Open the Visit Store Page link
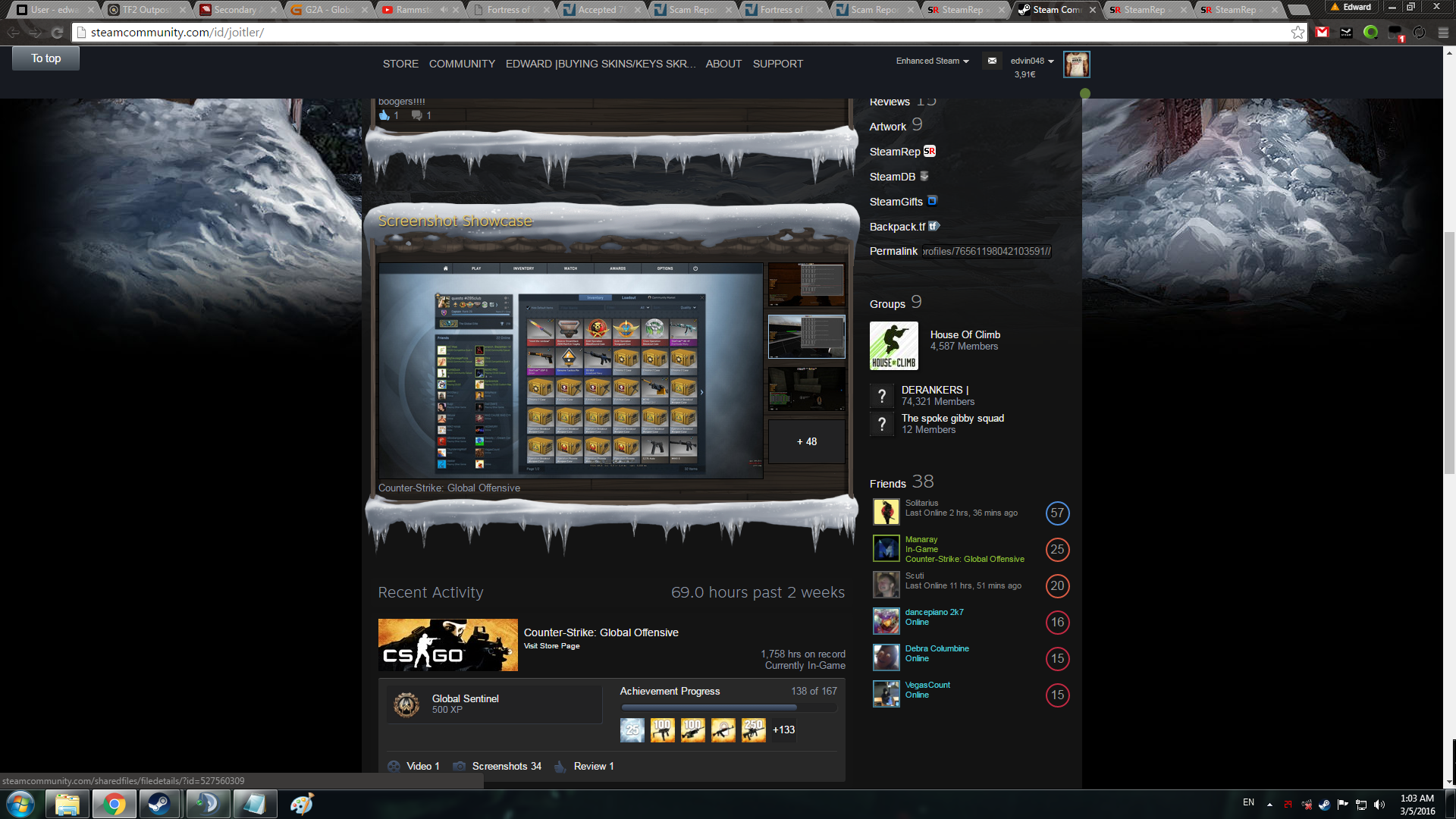Screen dimensions: 1456x819 [x=551, y=646]
